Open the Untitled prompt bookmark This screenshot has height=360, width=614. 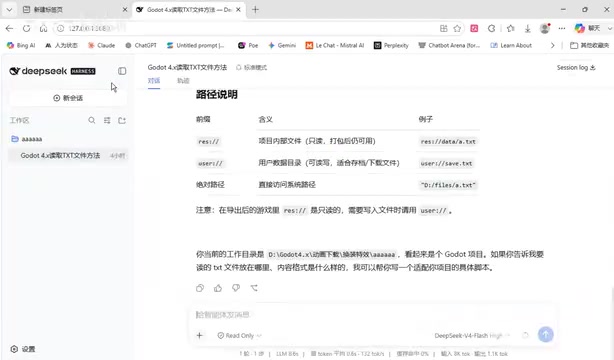pyautogui.click(x=195, y=45)
